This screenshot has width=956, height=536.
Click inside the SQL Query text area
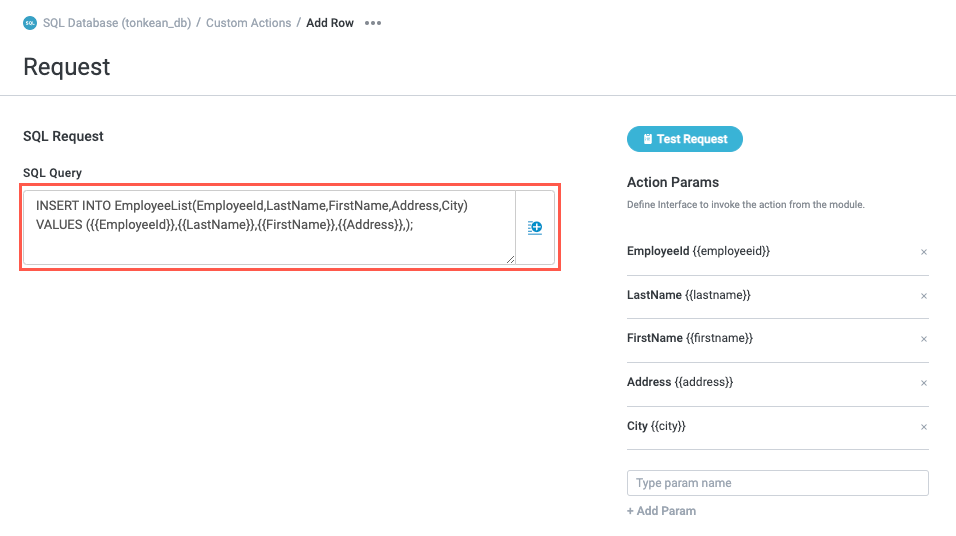[268, 240]
